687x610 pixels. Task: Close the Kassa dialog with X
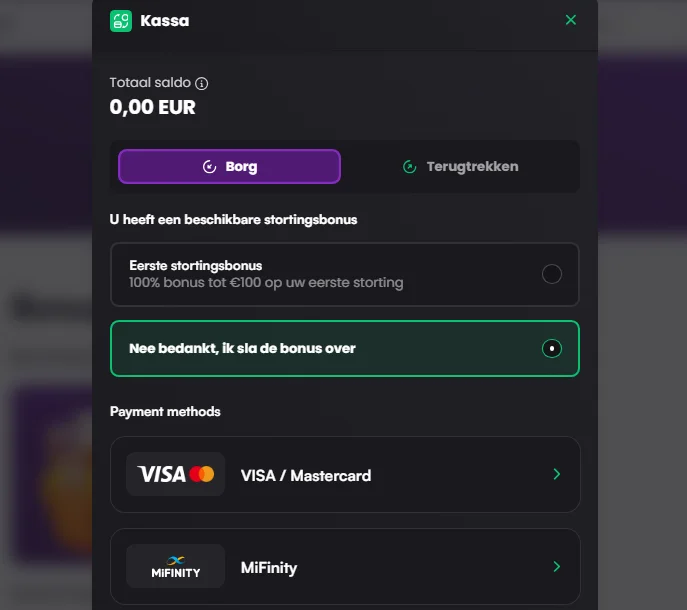click(x=571, y=20)
